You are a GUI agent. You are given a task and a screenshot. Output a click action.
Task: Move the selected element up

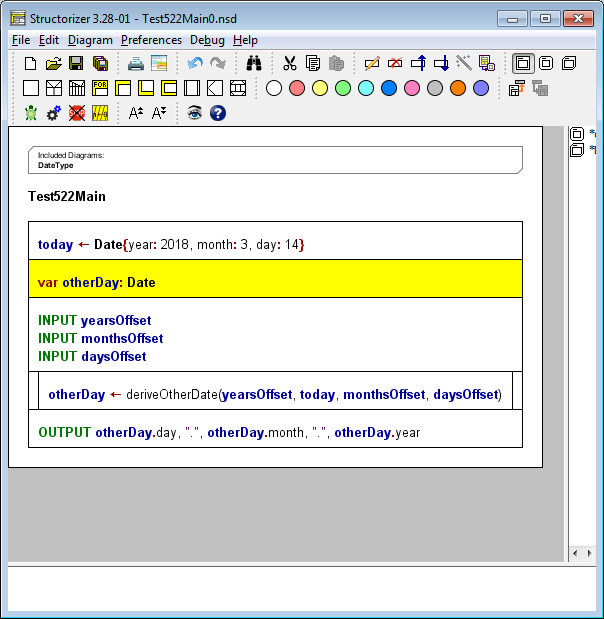point(418,64)
